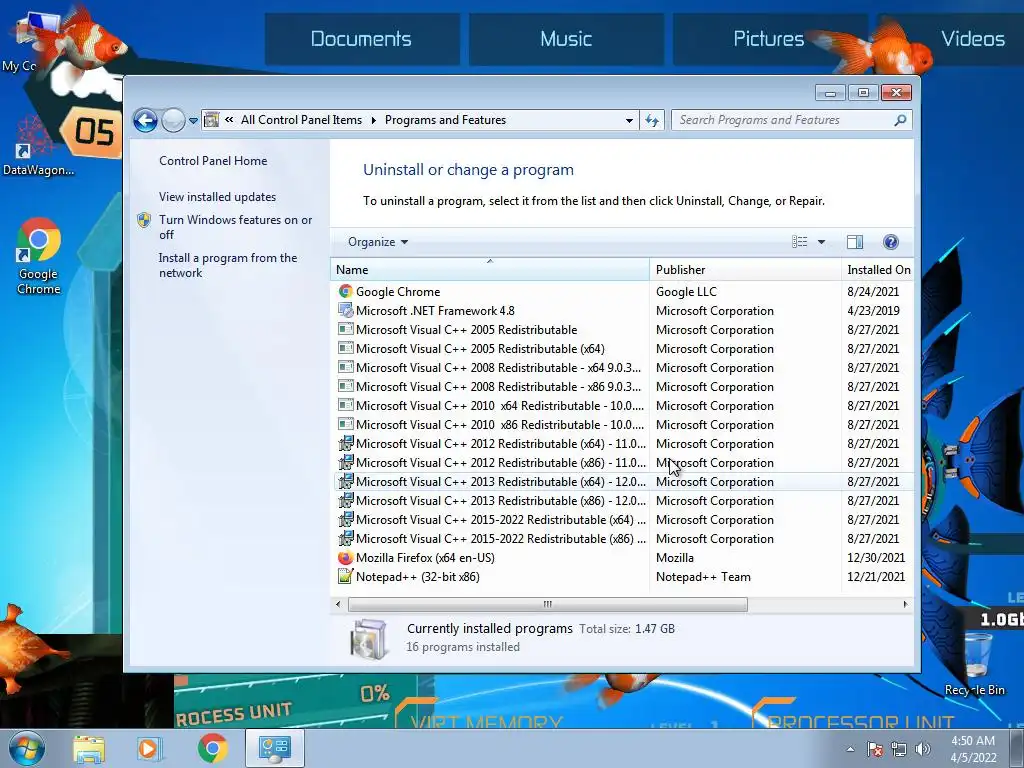Image resolution: width=1024 pixels, height=768 pixels.
Task: Click icon of Visual C++ 2013 Redistributable (x86)
Action: pyautogui.click(x=345, y=500)
